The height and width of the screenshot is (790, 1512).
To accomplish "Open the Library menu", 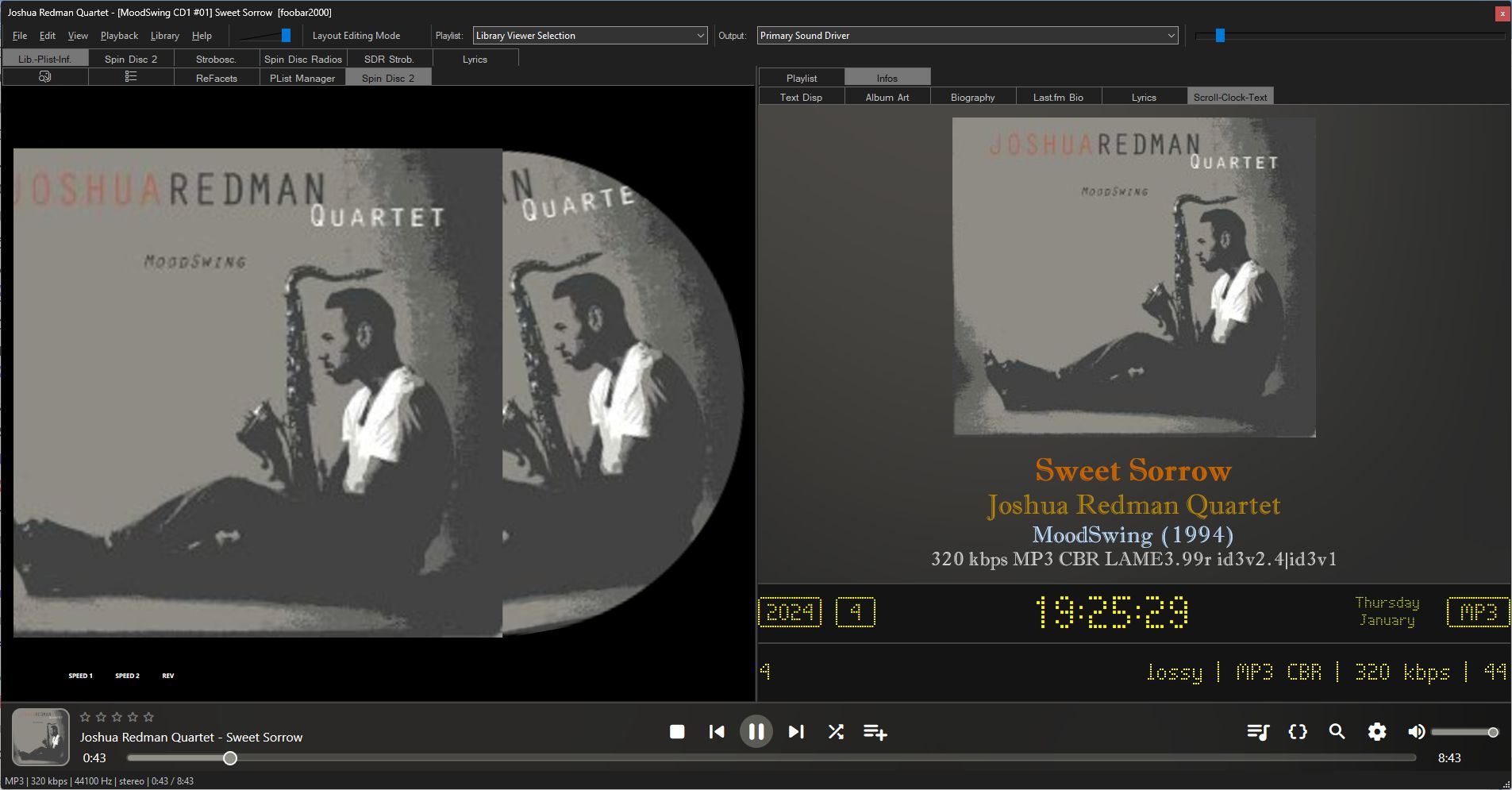I will [165, 36].
